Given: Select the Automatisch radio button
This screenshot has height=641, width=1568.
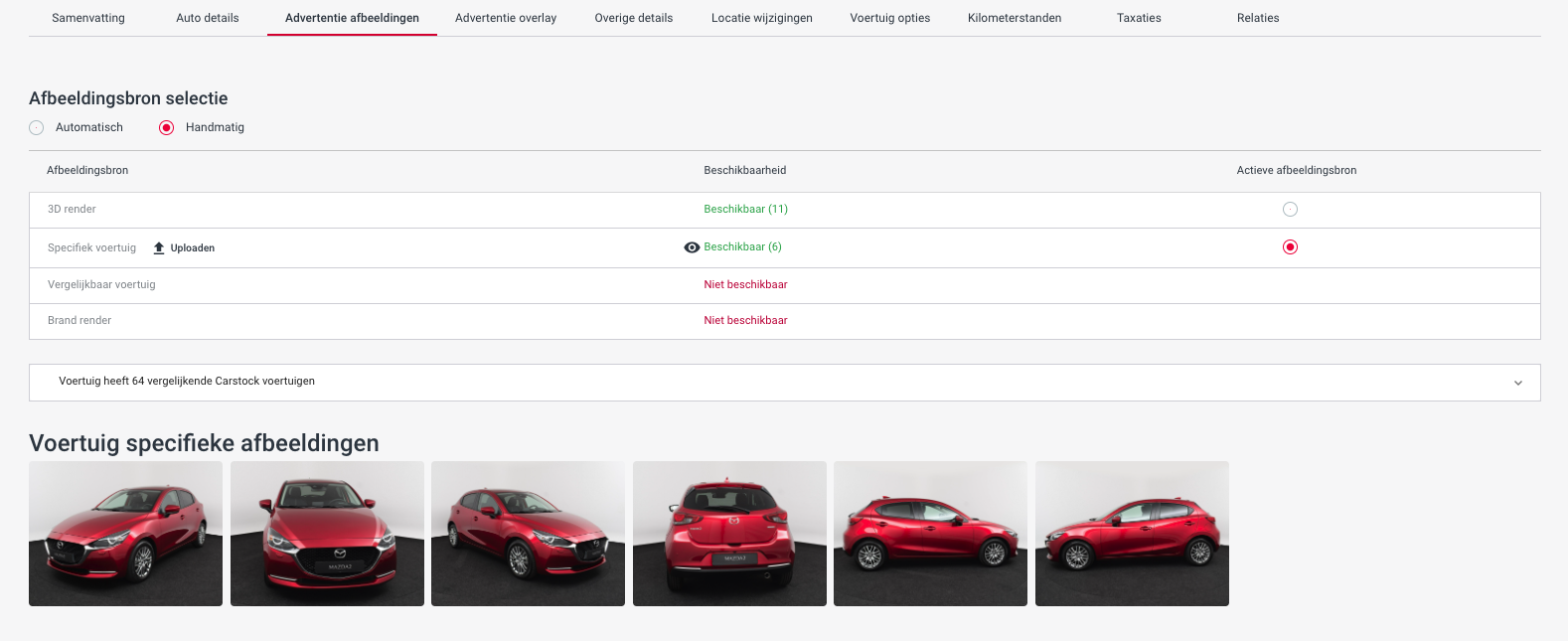Looking at the screenshot, I should [37, 128].
